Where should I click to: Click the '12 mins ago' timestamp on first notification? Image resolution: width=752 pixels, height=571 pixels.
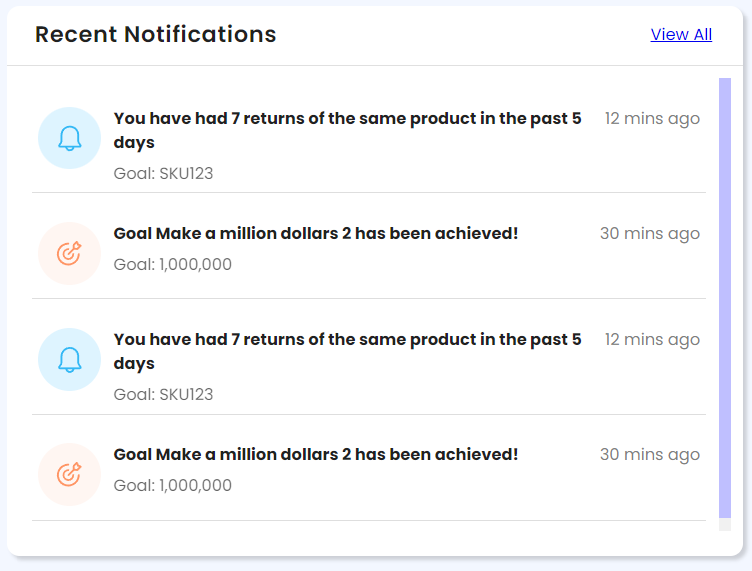[x=652, y=118]
